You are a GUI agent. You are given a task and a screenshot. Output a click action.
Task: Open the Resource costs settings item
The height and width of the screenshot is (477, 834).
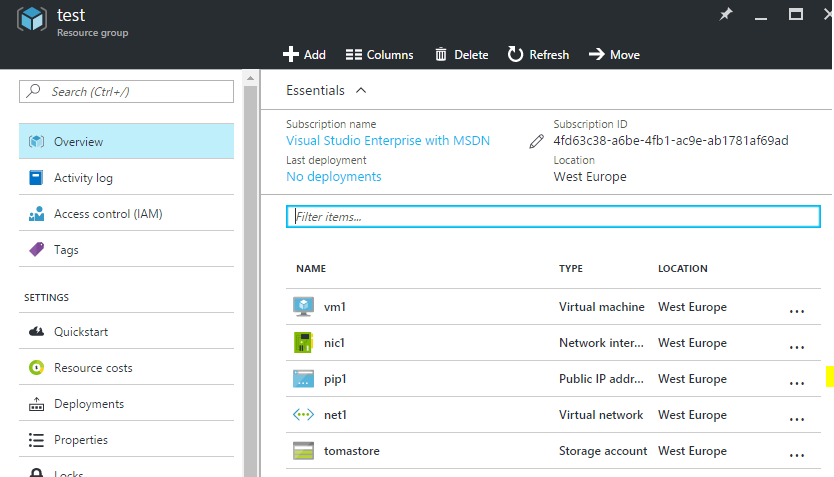click(127, 367)
